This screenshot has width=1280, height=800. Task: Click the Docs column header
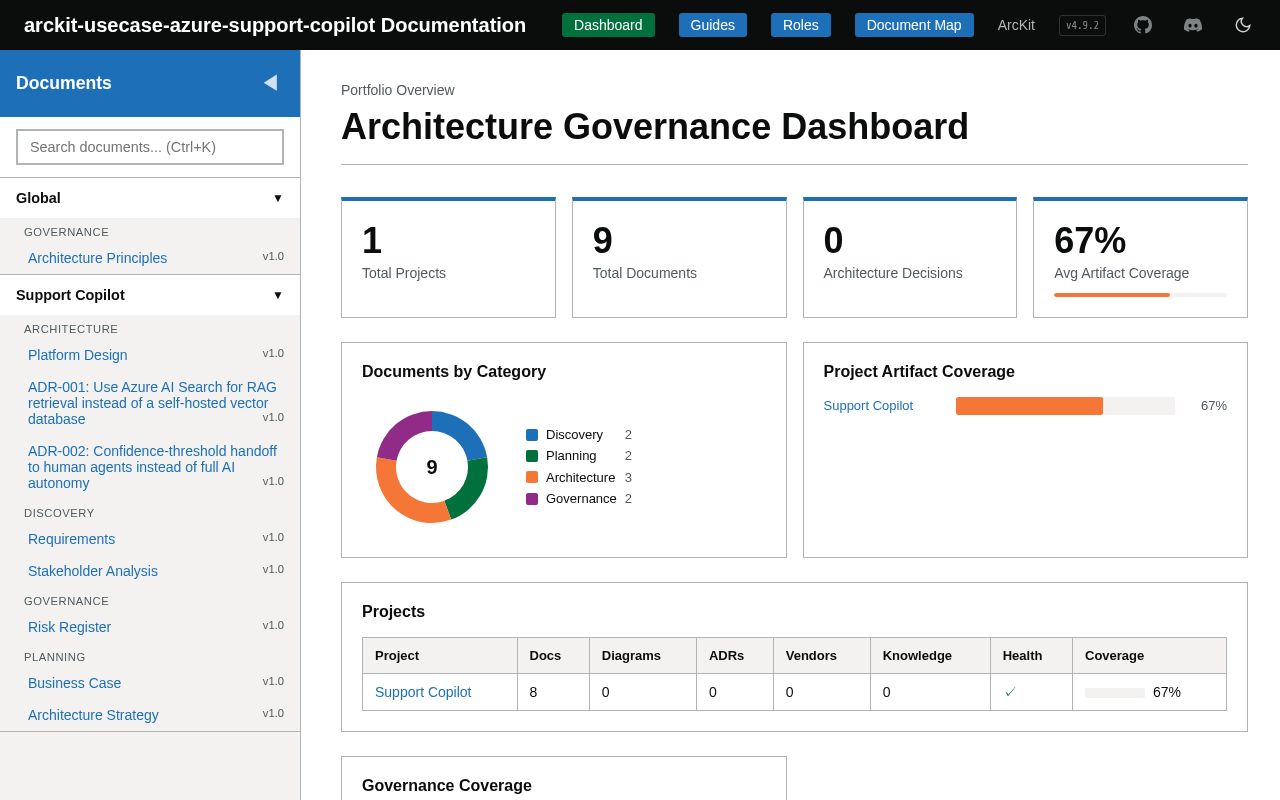pyautogui.click(x=553, y=656)
